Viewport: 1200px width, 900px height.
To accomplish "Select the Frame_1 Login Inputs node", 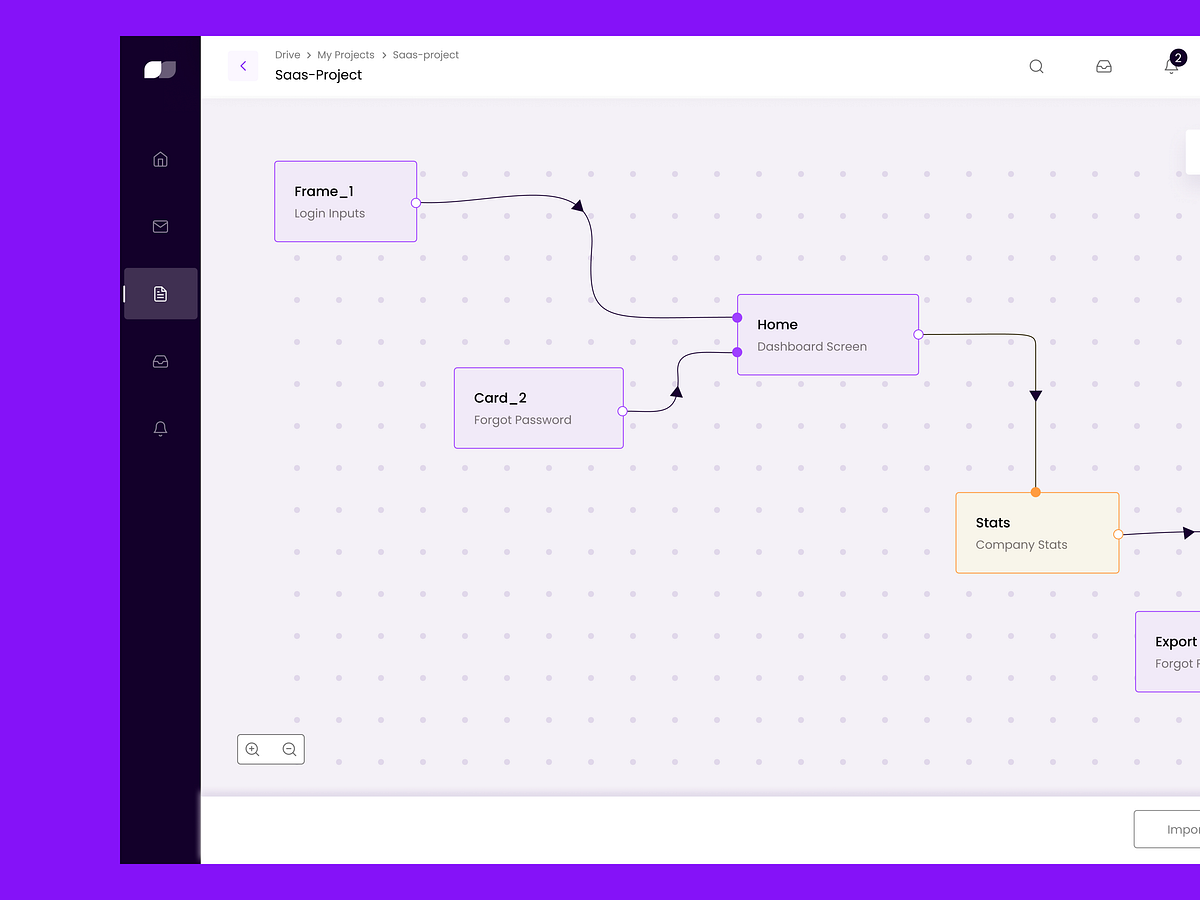I will [345, 201].
